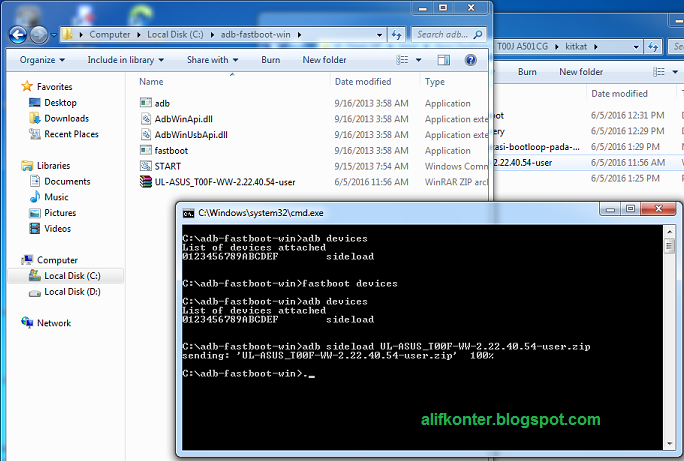Open the Include in library menu
This screenshot has width=684, height=461.
click(x=126, y=60)
